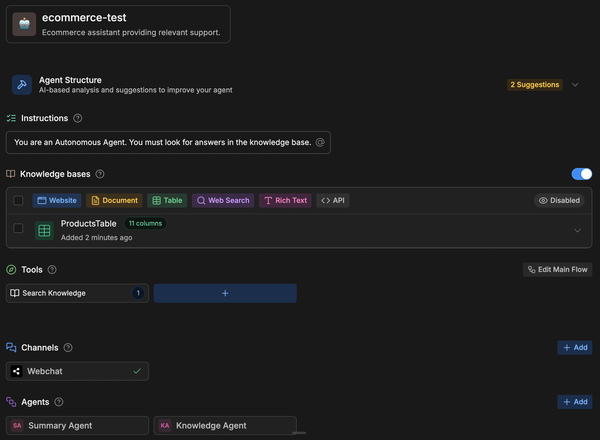Click the Channels help icon
Viewport: 600px width, 440px height.
point(68,348)
